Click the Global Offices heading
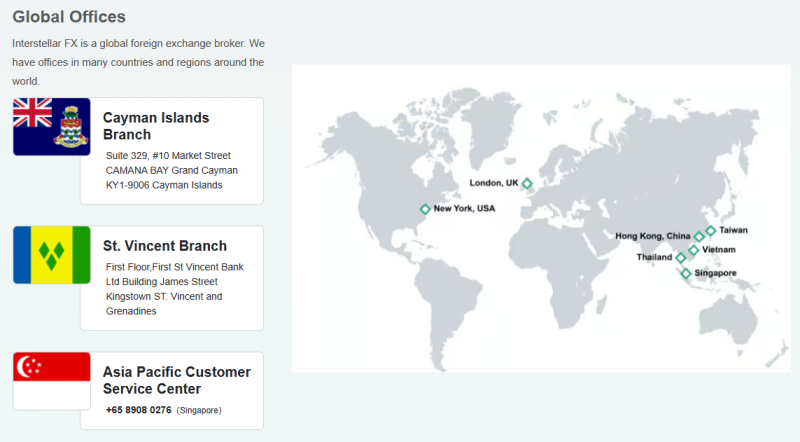Screen dimensions: 800x442 point(69,17)
